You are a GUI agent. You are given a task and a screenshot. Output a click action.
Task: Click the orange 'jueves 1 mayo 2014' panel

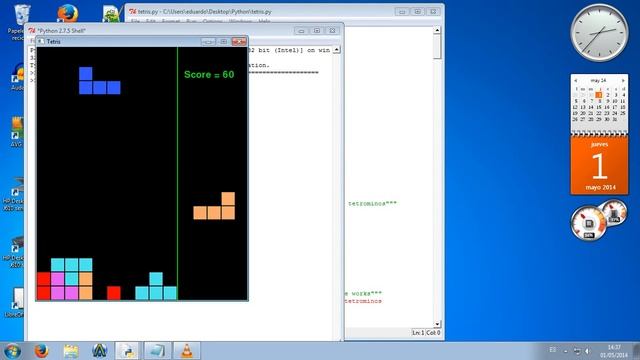[599, 165]
